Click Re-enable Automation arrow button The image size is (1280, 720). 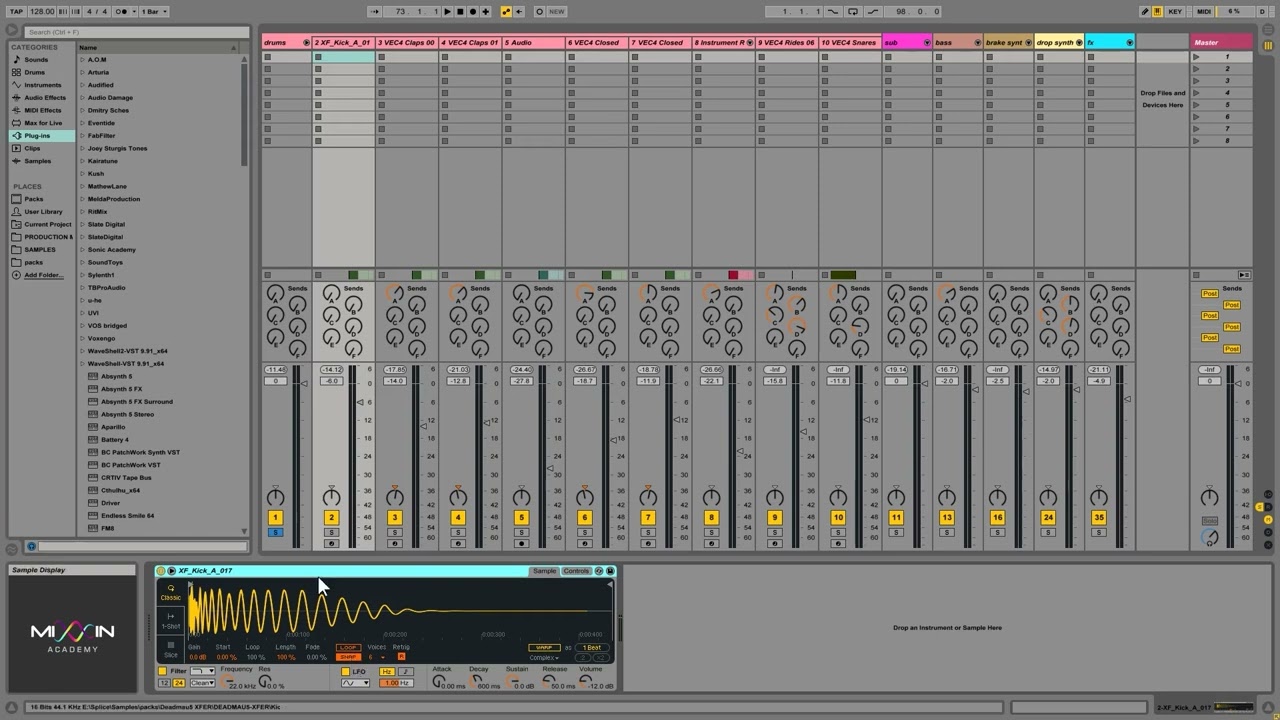coord(519,11)
